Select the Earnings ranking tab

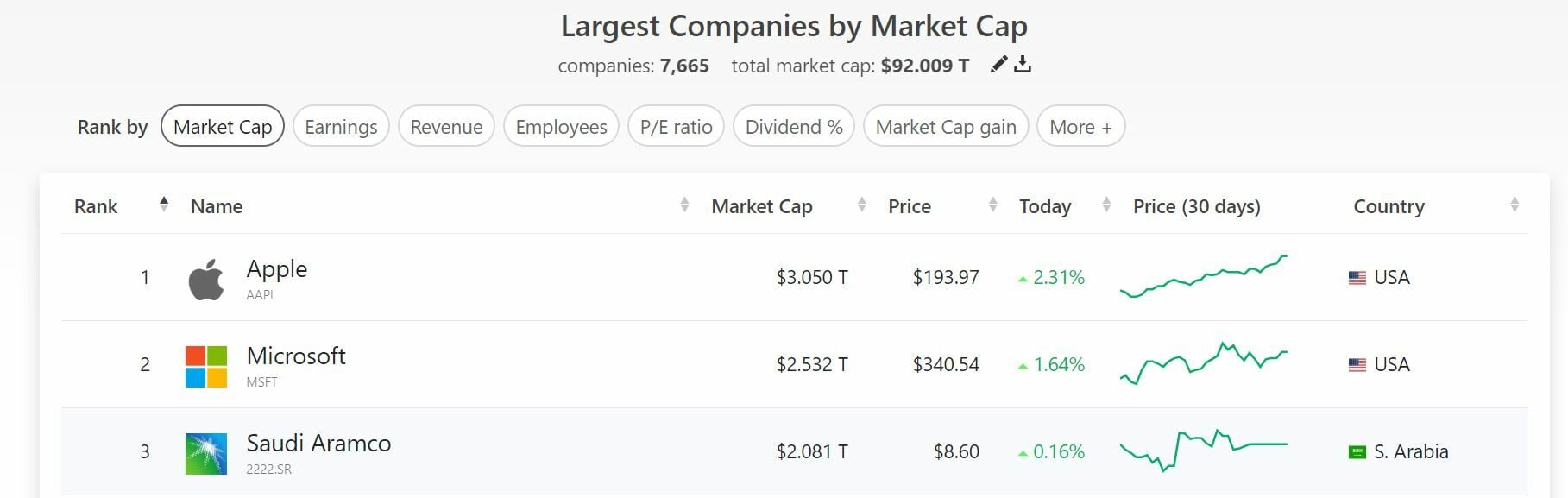(341, 127)
